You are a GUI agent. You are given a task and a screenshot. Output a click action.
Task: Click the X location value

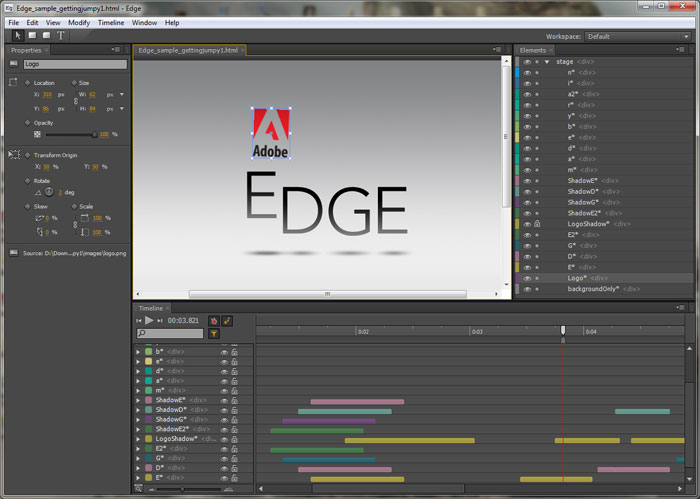click(47, 95)
